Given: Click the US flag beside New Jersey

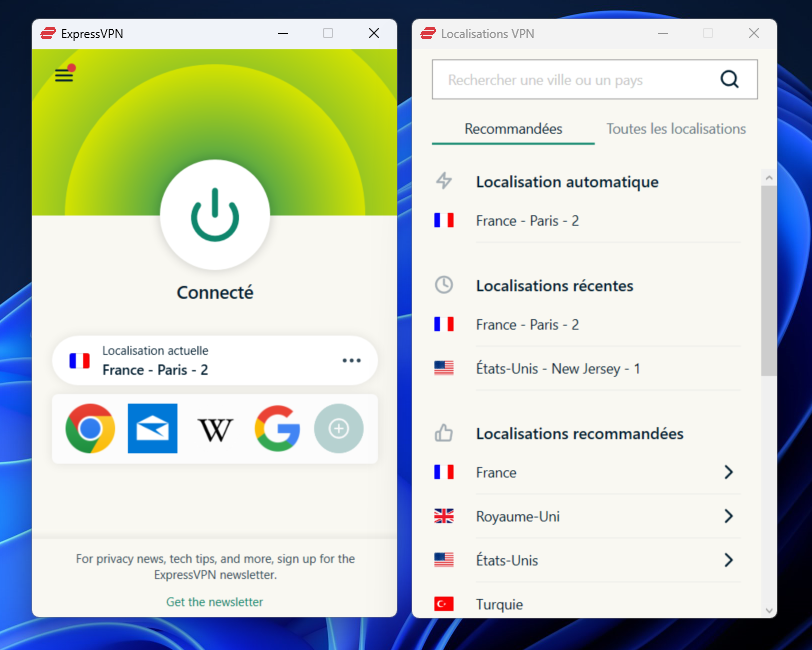Looking at the screenshot, I should coord(444,368).
